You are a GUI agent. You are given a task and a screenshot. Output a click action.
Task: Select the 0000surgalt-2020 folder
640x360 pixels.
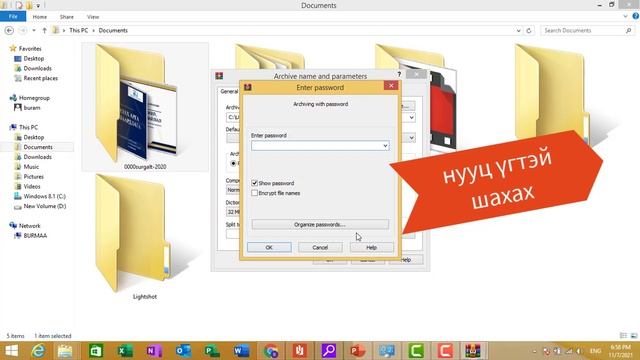coord(145,107)
